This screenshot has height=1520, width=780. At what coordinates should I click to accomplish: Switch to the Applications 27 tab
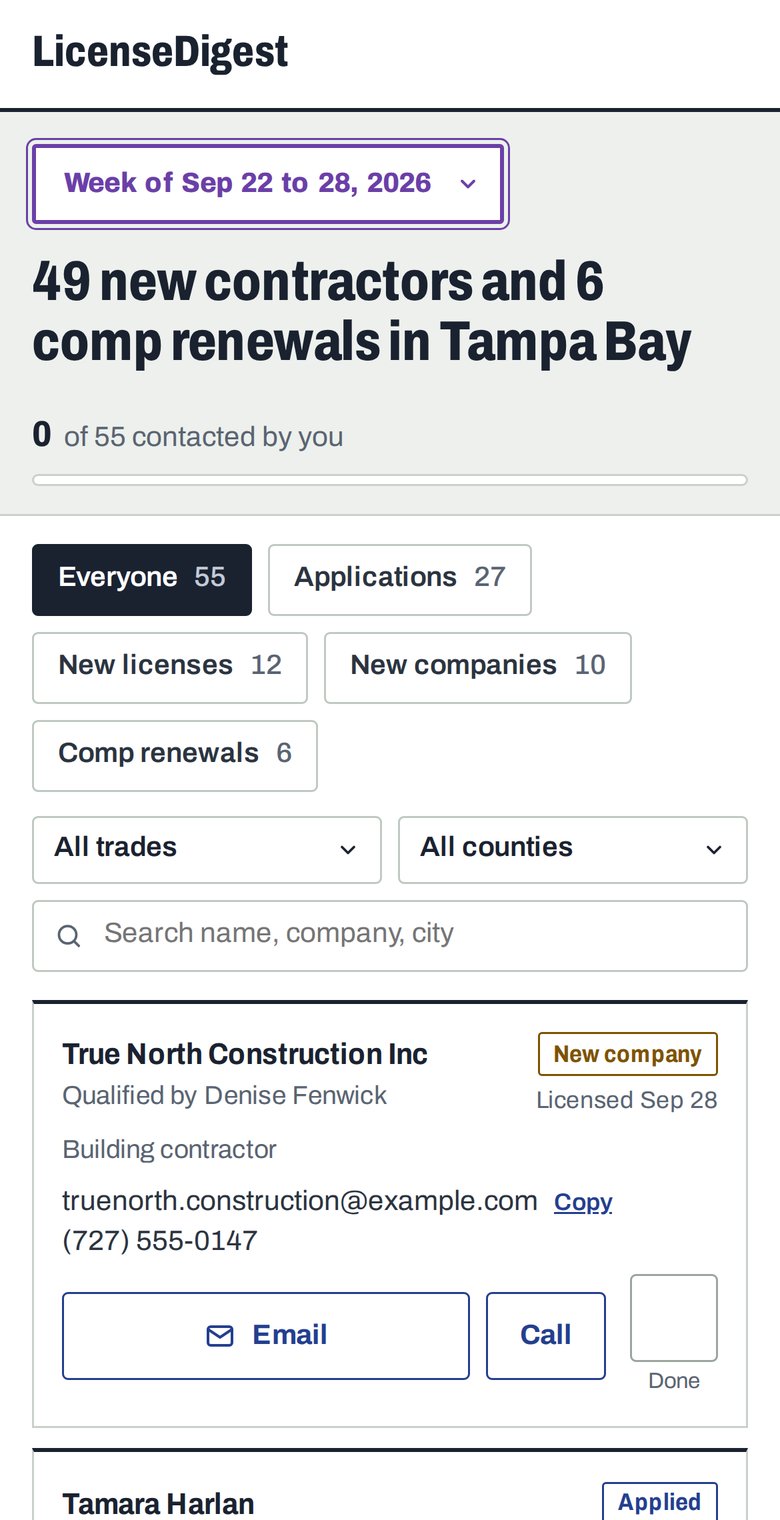point(400,579)
